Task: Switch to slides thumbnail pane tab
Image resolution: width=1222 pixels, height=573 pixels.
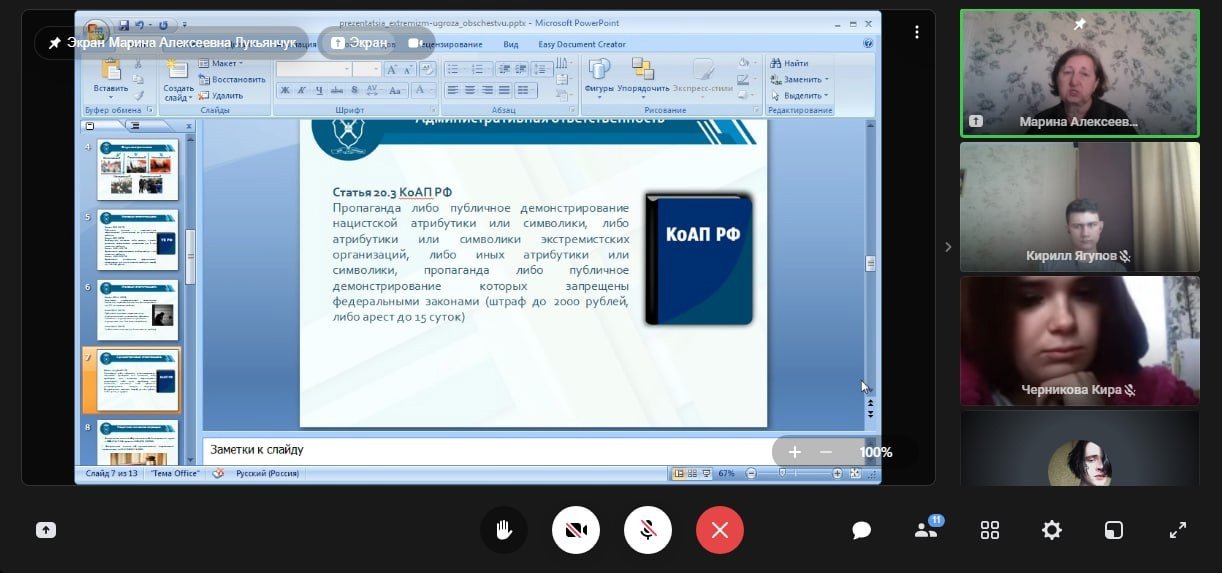Action: (90, 126)
